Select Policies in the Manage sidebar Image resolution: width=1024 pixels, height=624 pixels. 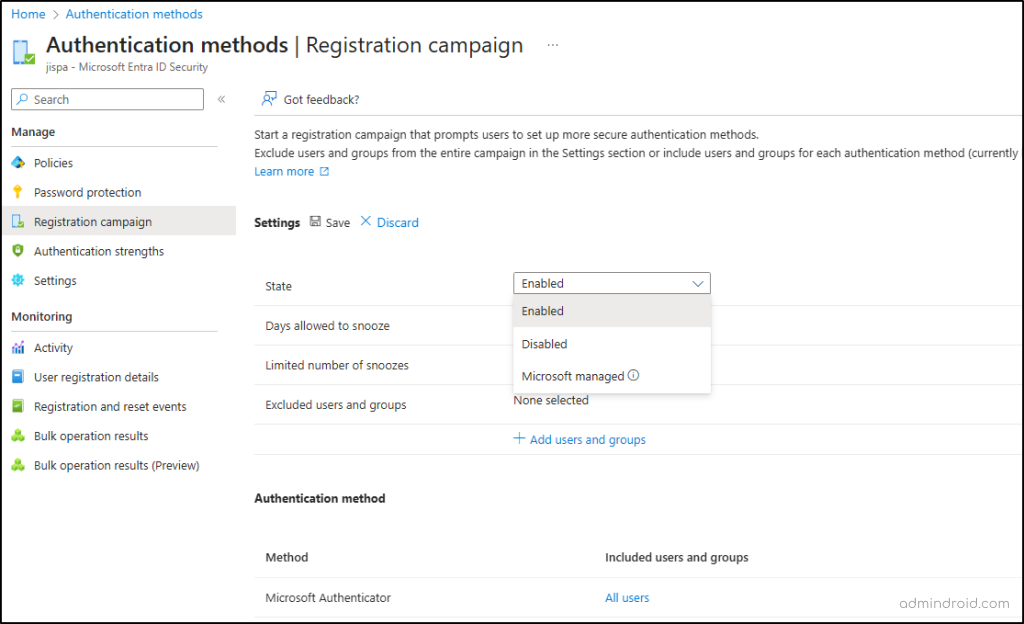pyautogui.click(x=55, y=162)
